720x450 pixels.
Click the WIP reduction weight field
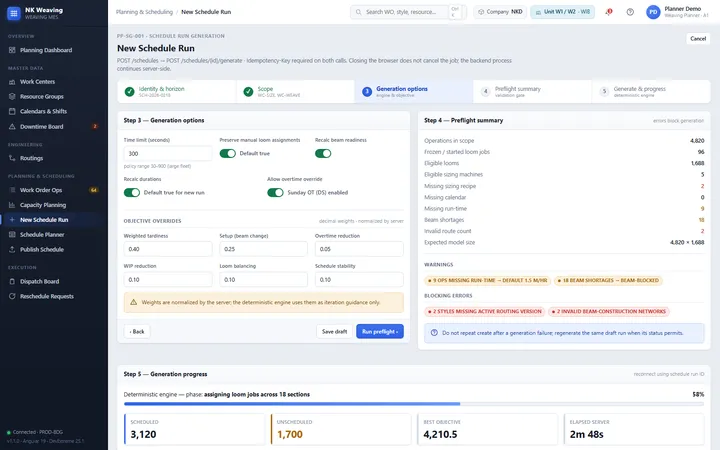(168, 280)
